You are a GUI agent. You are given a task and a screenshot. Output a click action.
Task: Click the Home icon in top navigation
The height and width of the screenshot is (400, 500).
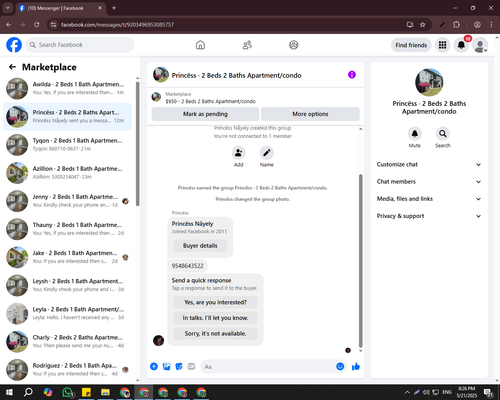tap(200, 45)
